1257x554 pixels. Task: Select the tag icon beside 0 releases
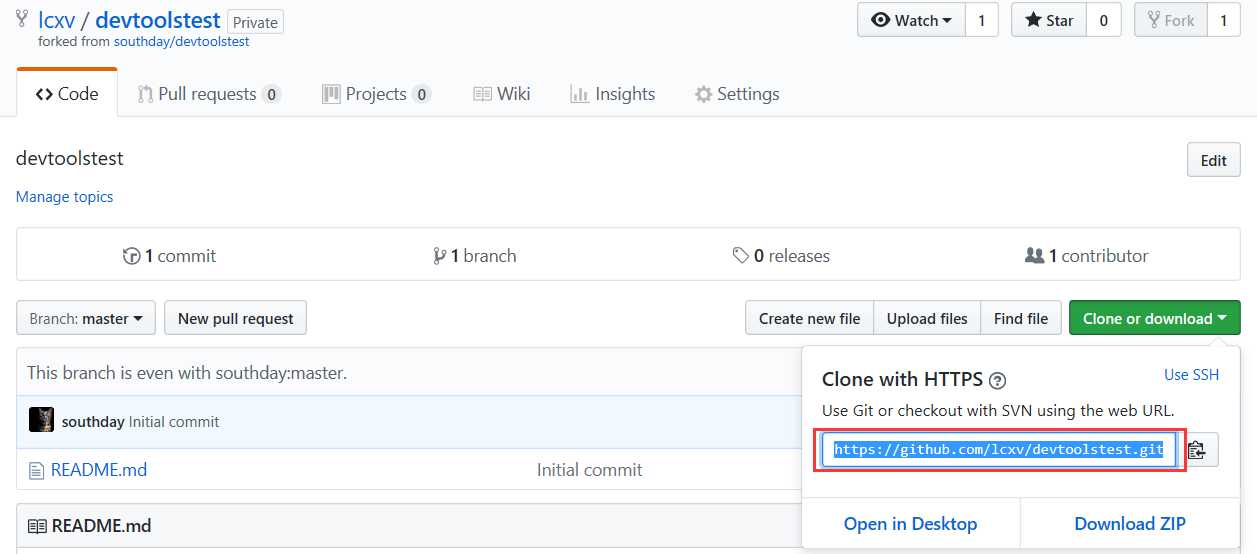pos(741,256)
